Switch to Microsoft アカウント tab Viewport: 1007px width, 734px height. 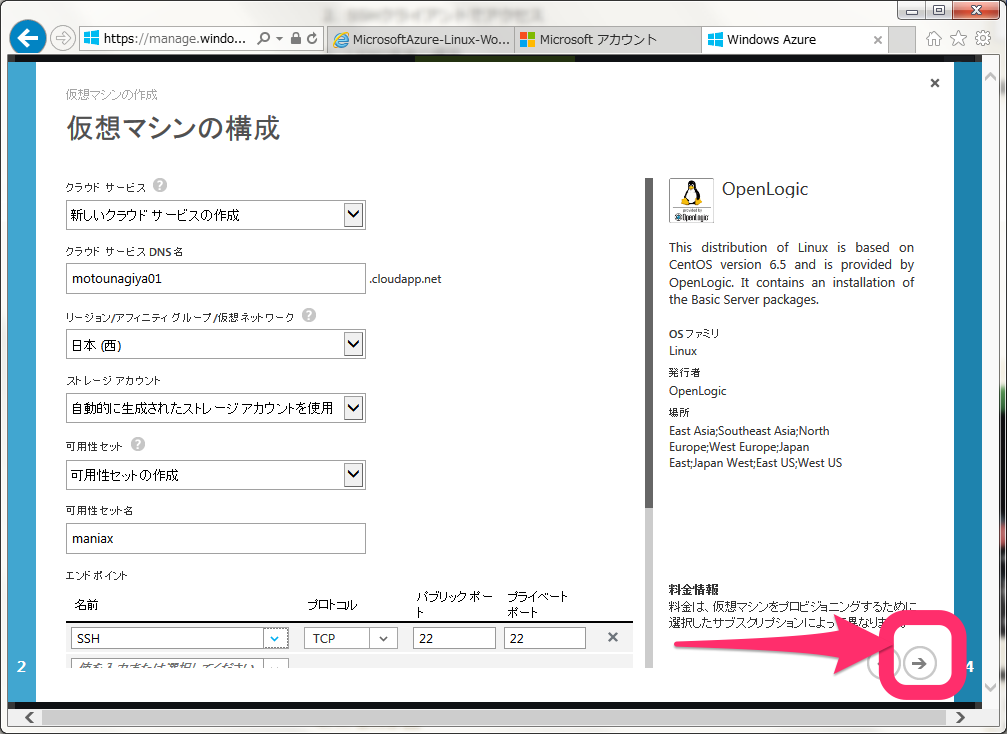(x=608, y=40)
